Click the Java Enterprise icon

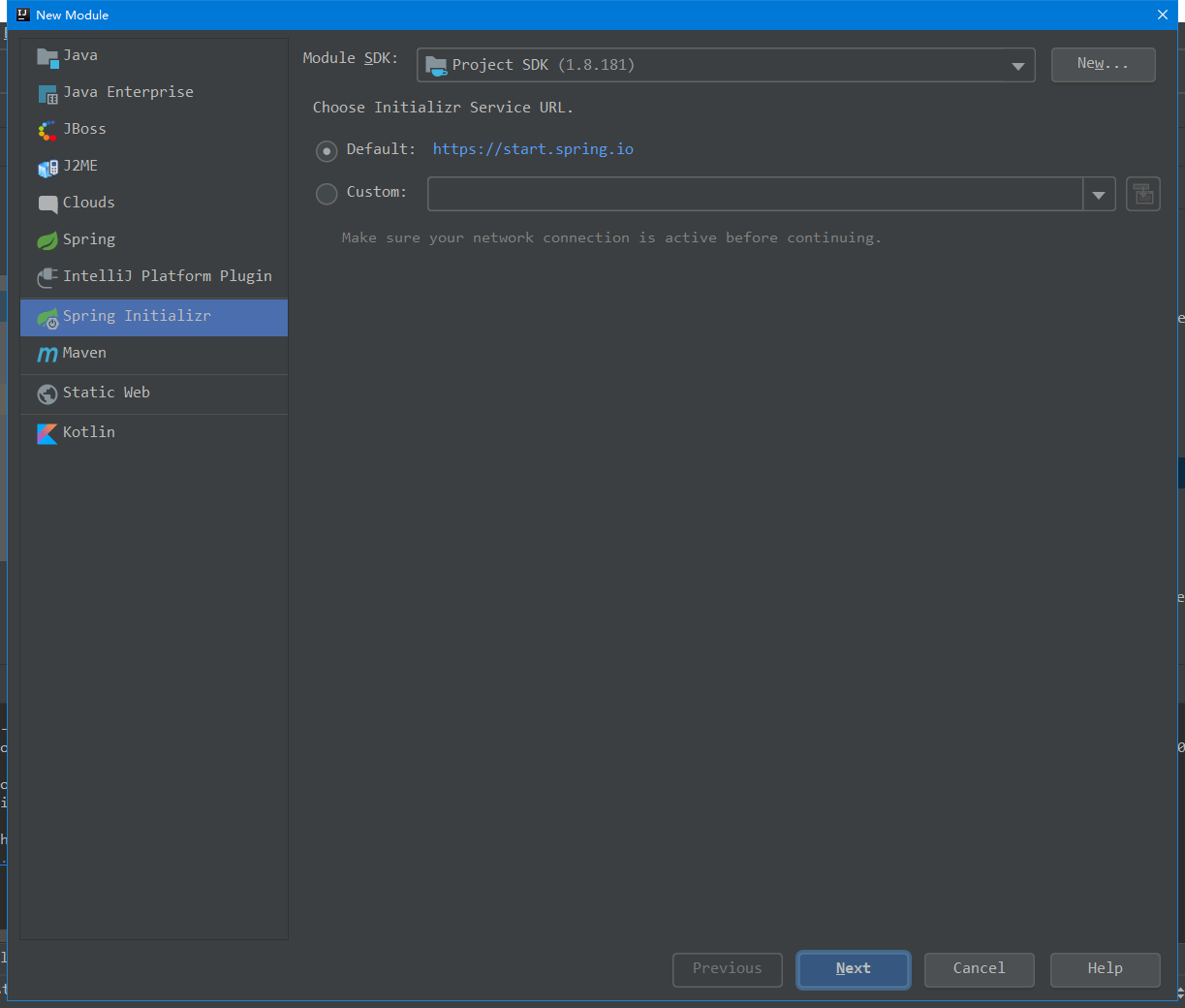(47, 94)
